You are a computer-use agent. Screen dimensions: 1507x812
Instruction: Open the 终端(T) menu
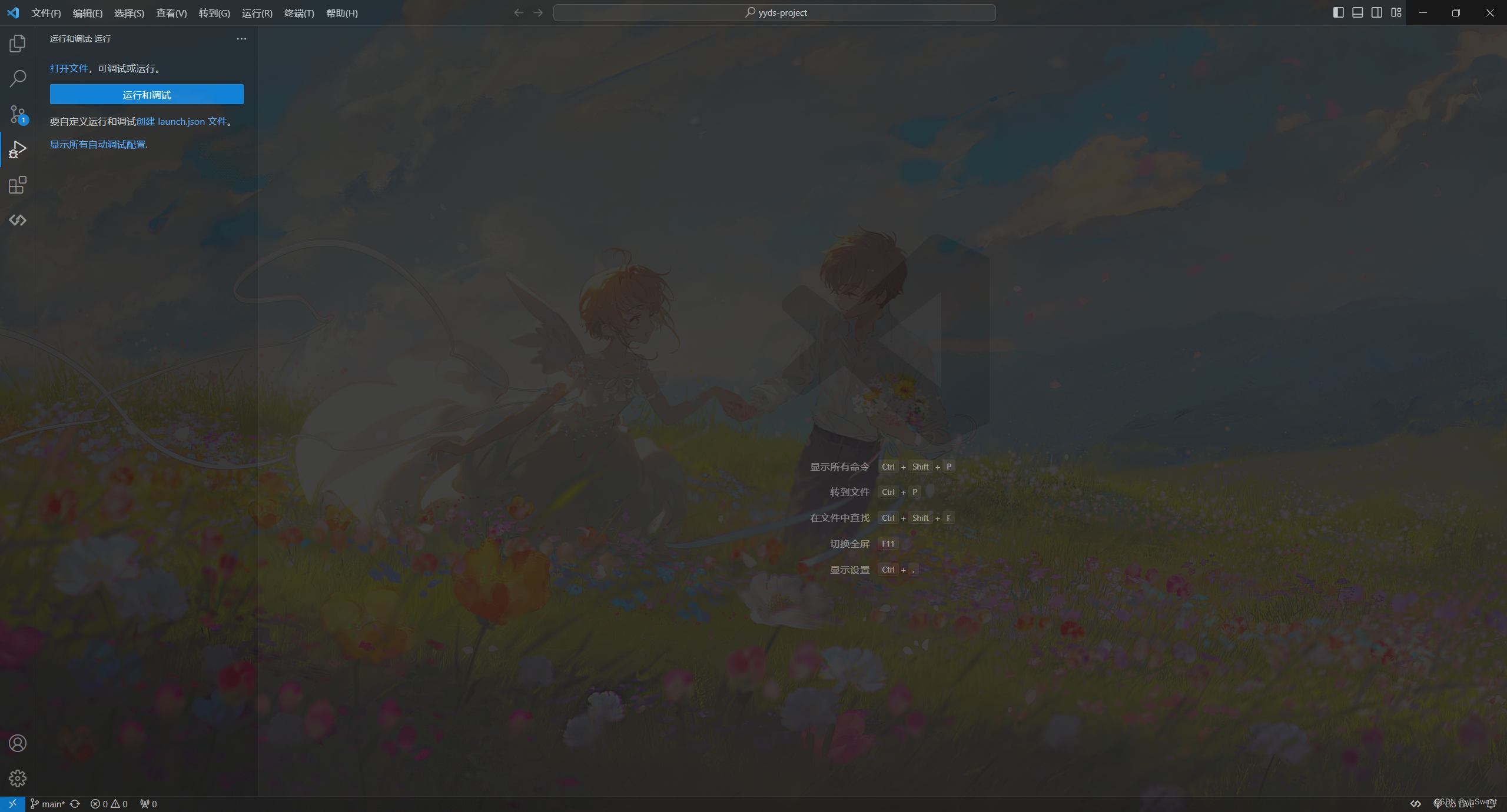pyautogui.click(x=299, y=13)
